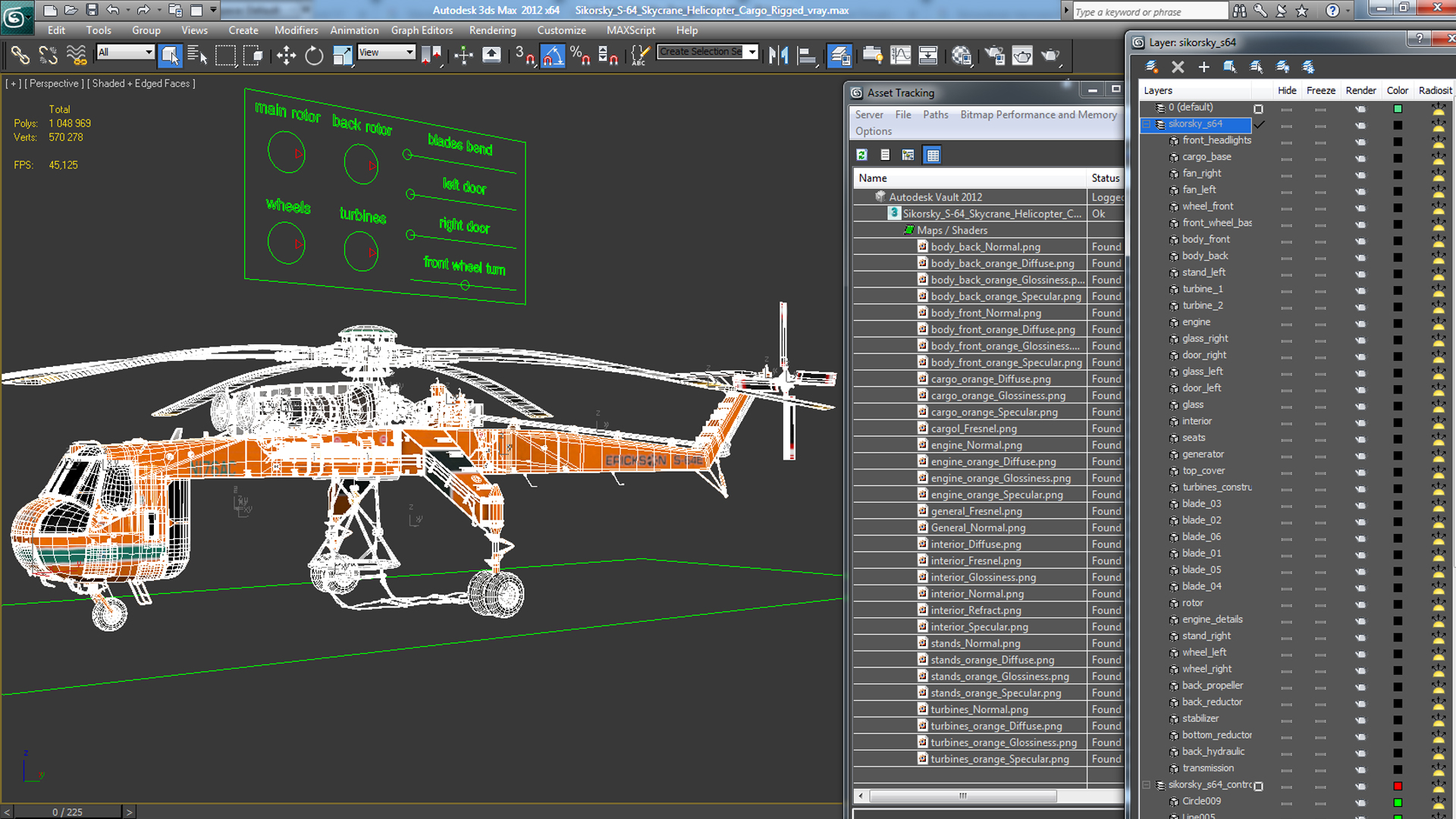1456x819 pixels.
Task: Save the file from quick access toolbar
Action: click(92, 10)
